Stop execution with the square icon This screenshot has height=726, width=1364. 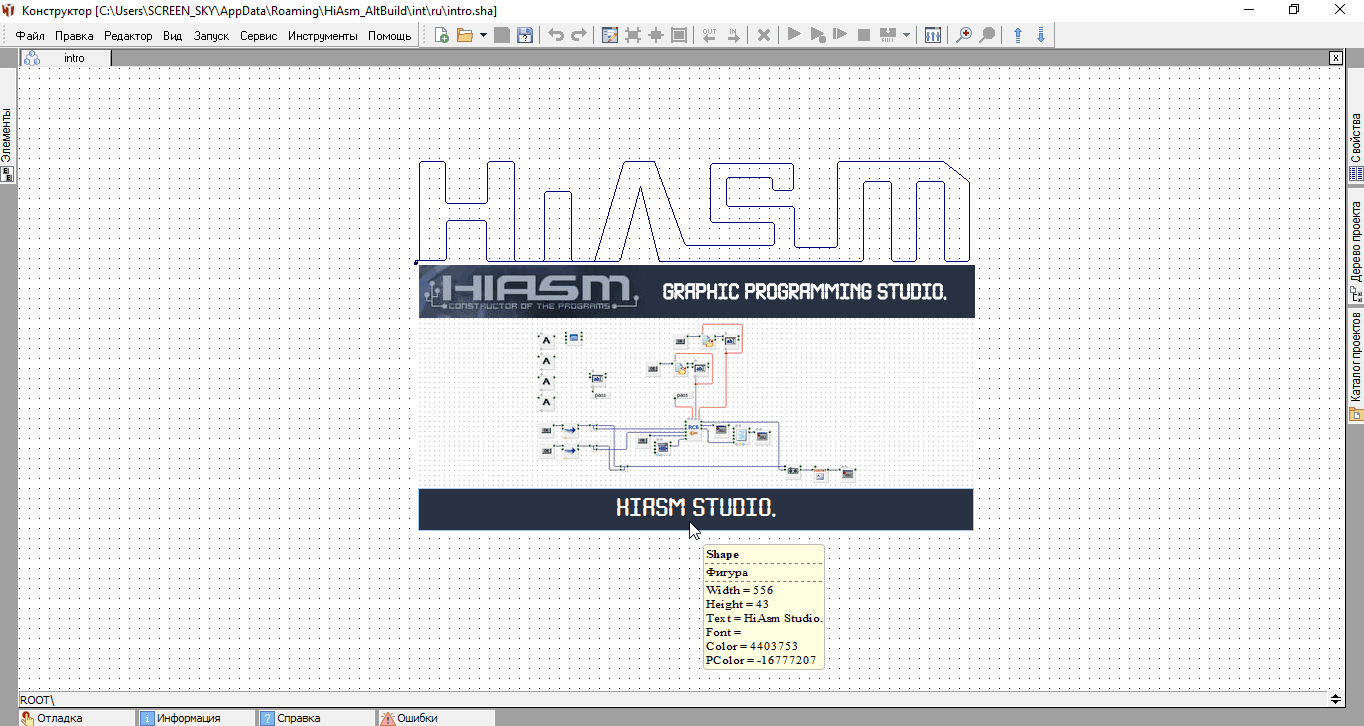864,35
